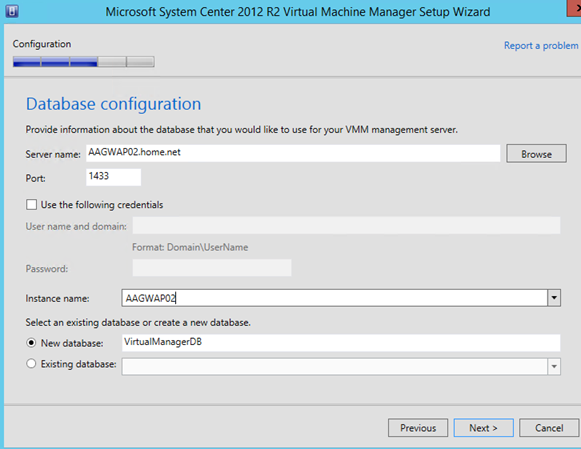581x449 pixels.
Task: Focus the Server name input field
Action: [x=293, y=153]
